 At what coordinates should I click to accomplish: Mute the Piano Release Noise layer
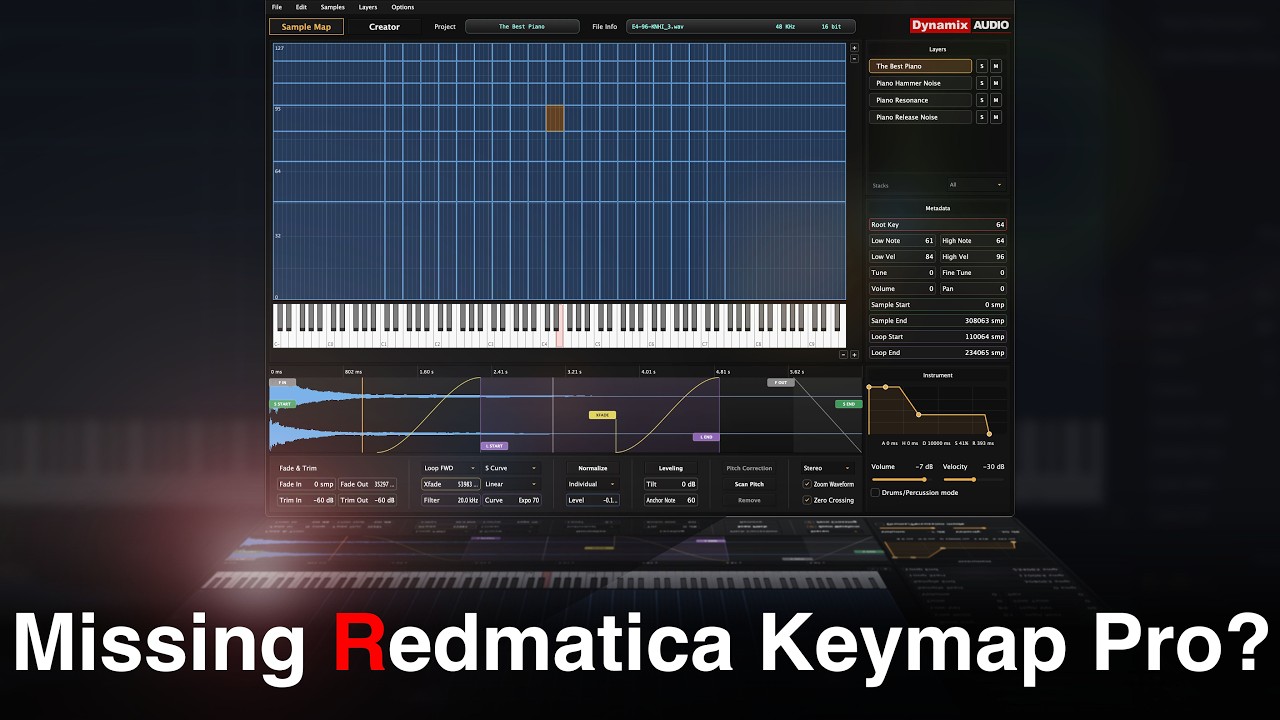point(996,117)
